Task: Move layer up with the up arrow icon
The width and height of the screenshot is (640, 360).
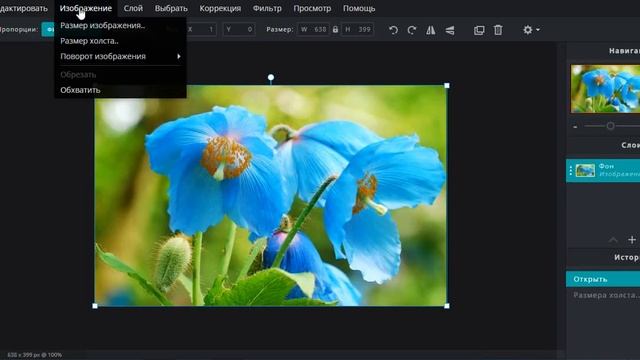Action: 613,240
